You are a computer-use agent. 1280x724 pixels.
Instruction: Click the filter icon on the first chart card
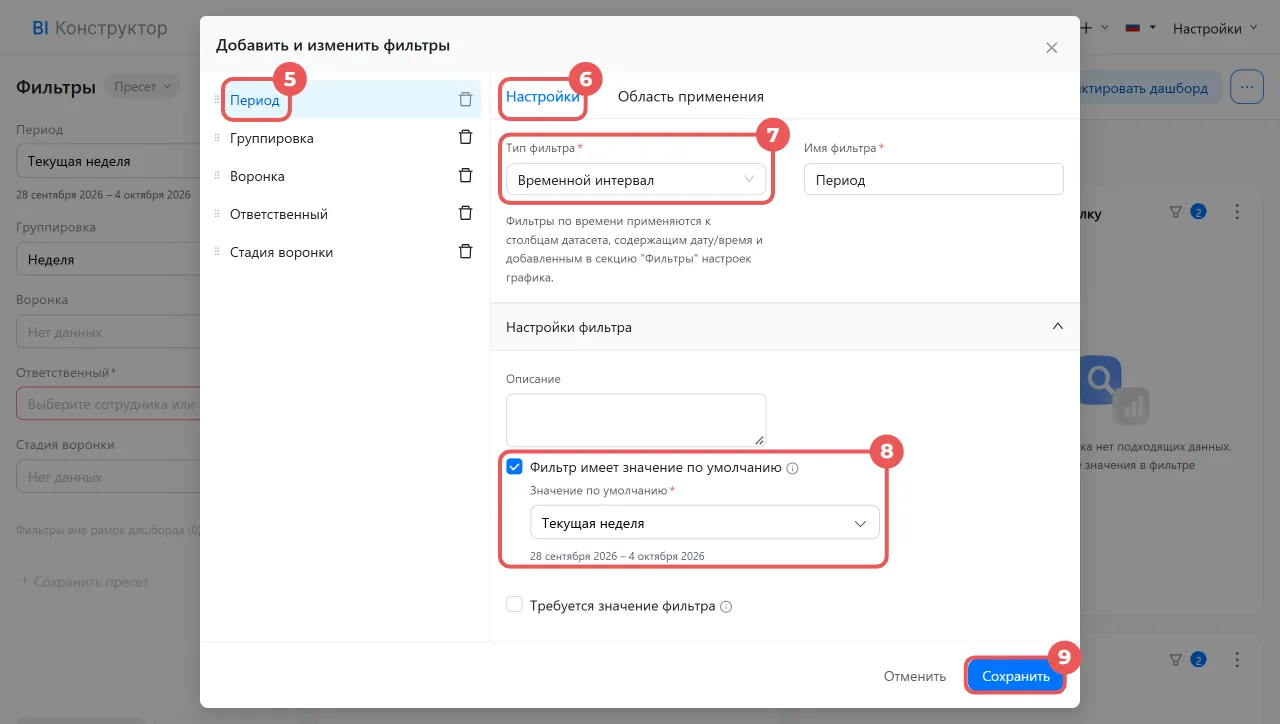[x=1176, y=212]
